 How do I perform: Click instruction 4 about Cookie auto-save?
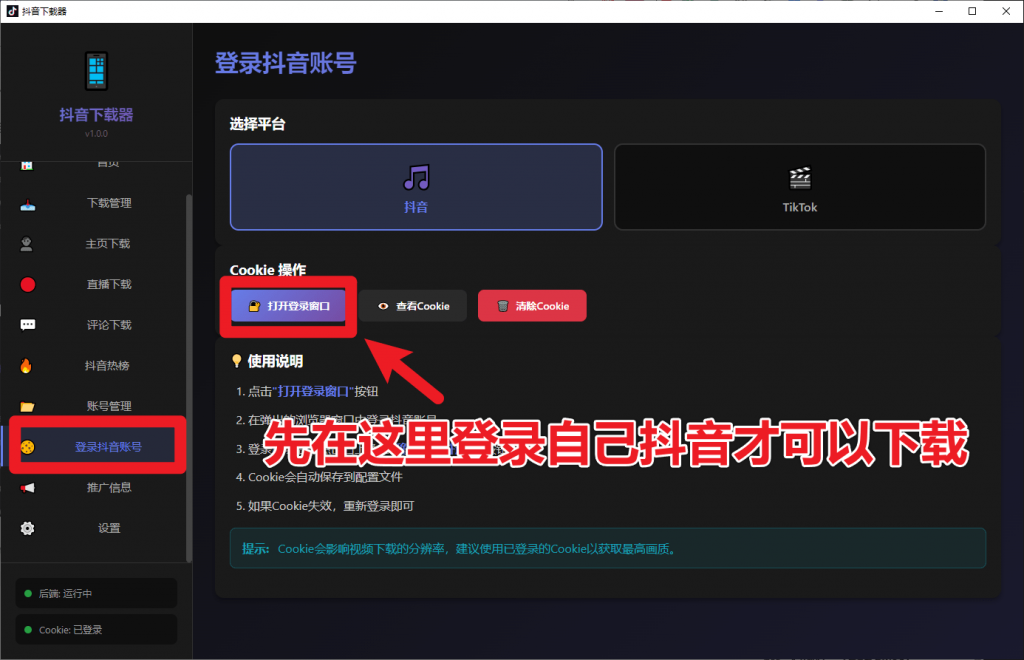pos(319,477)
